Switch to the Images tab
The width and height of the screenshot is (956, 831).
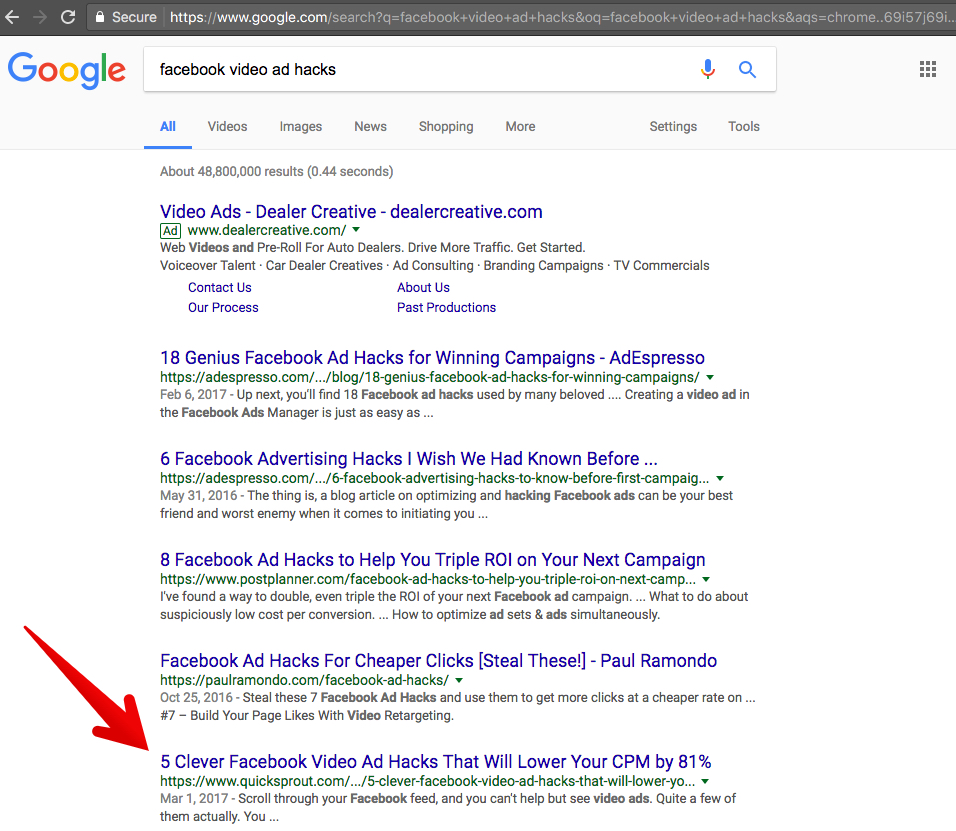tap(301, 127)
